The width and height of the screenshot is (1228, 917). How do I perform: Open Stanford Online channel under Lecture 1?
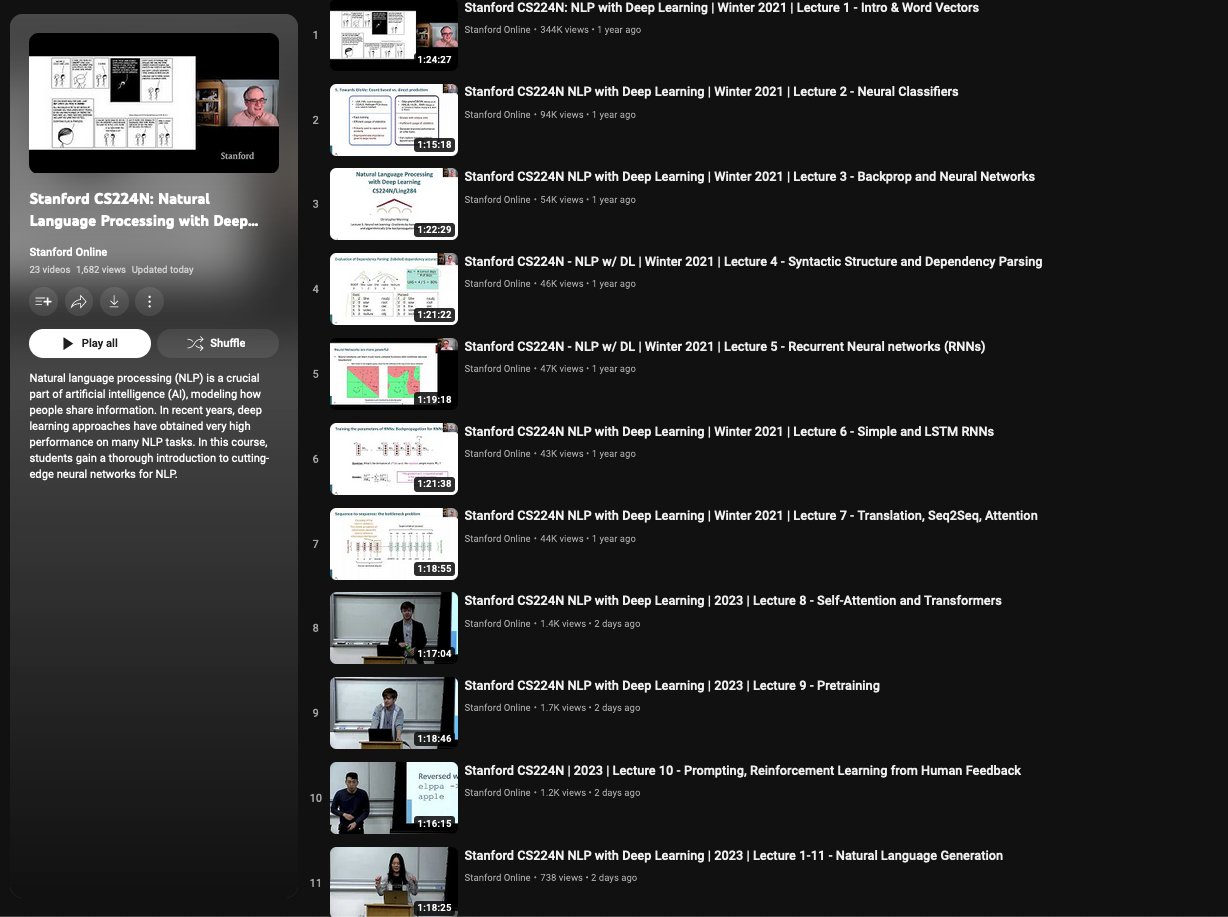497,30
